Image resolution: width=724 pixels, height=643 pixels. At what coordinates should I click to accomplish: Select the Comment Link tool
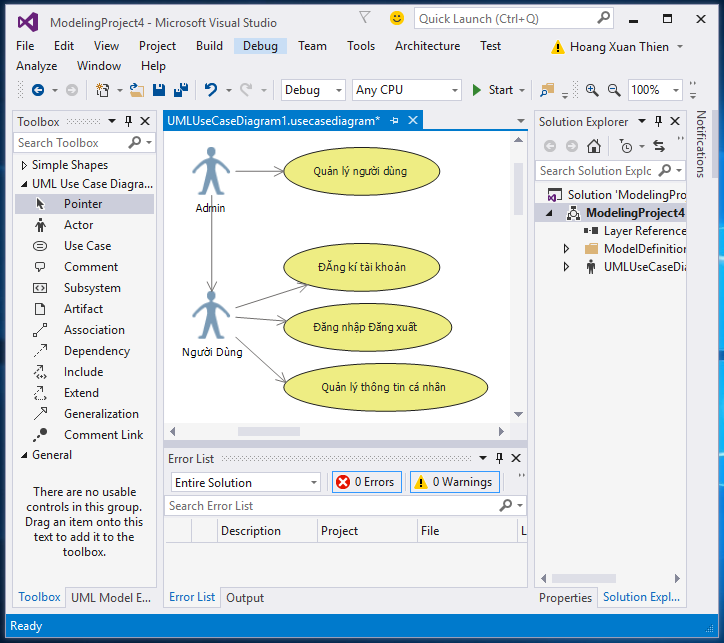pyautogui.click(x=103, y=435)
